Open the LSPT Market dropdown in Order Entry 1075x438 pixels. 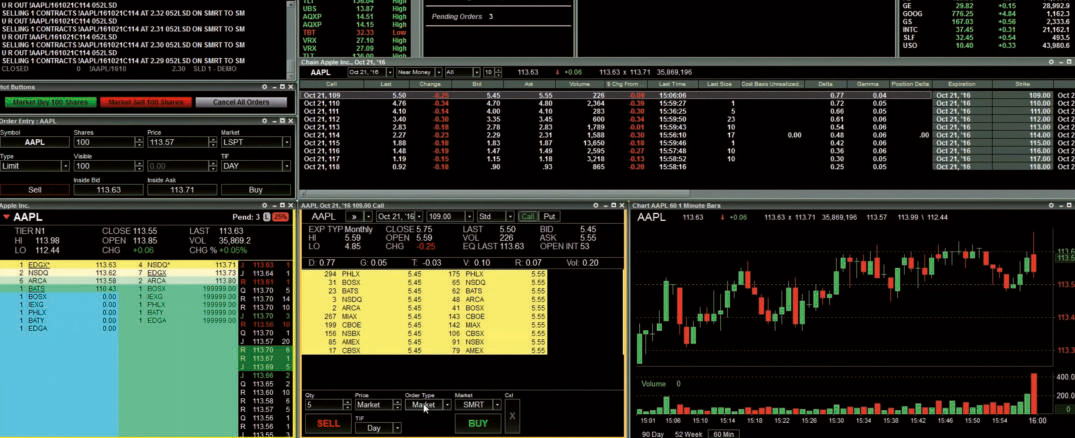click(x=256, y=143)
